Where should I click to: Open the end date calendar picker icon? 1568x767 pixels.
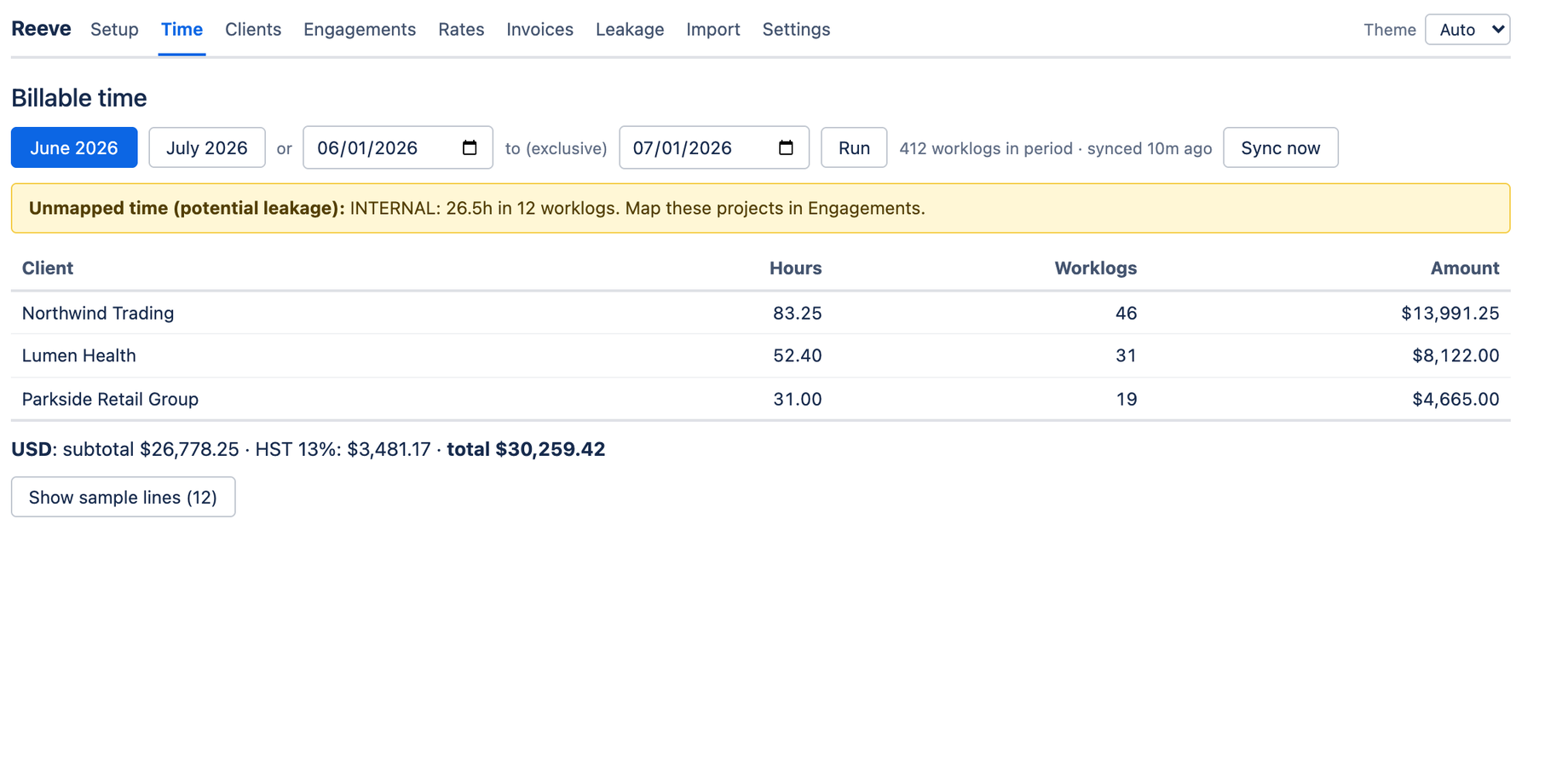pyautogui.click(x=786, y=147)
